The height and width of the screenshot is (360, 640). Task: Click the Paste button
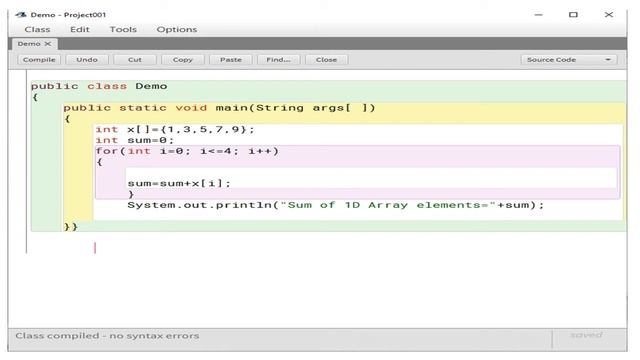231,60
